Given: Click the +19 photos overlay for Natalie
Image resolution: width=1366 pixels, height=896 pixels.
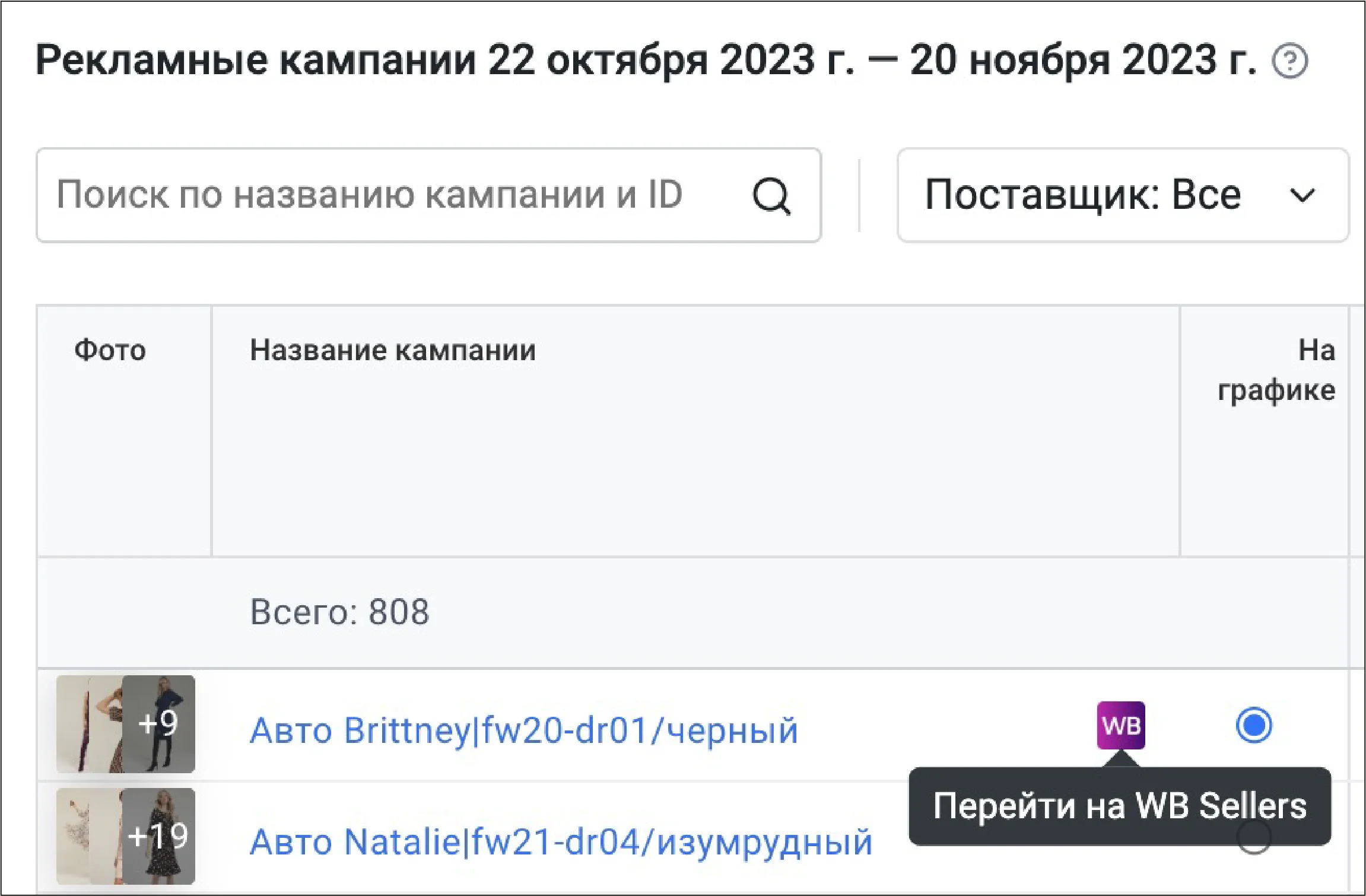Looking at the screenshot, I should [158, 836].
